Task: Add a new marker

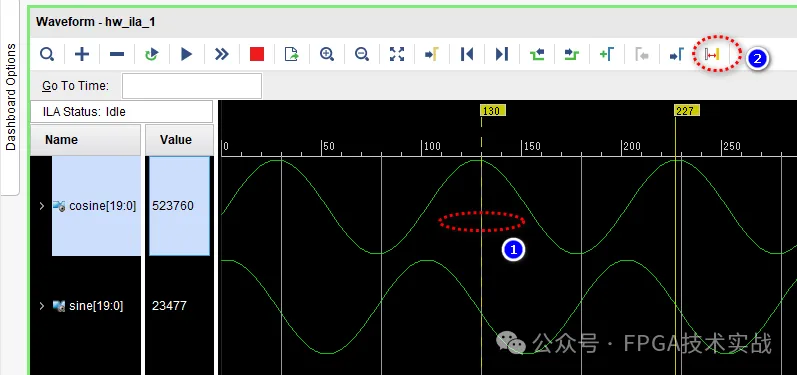Action: tap(607, 54)
